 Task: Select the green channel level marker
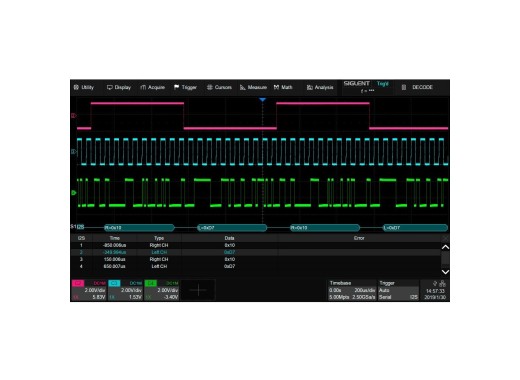click(74, 193)
